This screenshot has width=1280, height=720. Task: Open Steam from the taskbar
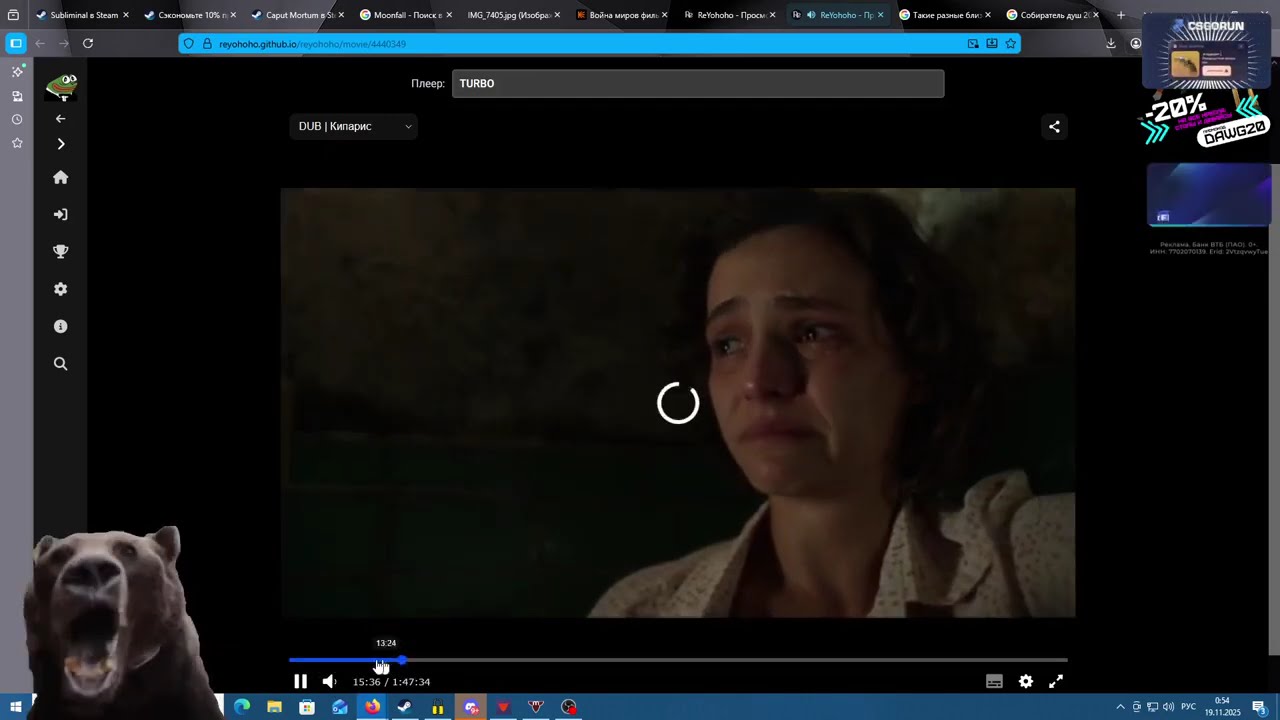tap(405, 707)
